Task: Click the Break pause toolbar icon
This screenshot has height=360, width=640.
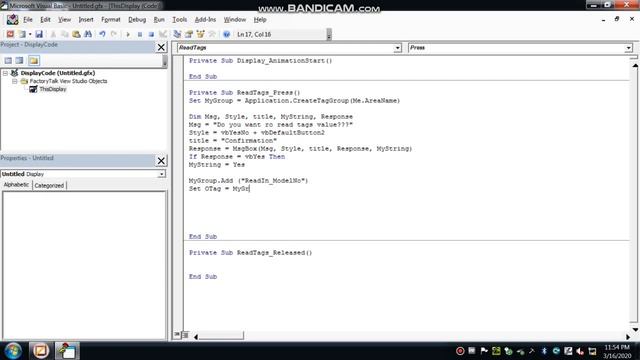Action: [x=140, y=34]
